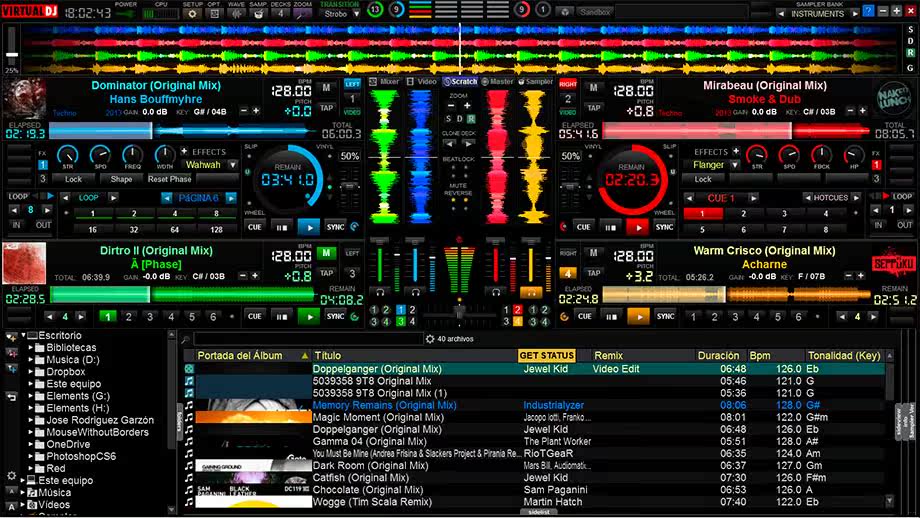The height and width of the screenshot is (518, 920).
Task: Click the Reset Phase button
Action: point(170,179)
